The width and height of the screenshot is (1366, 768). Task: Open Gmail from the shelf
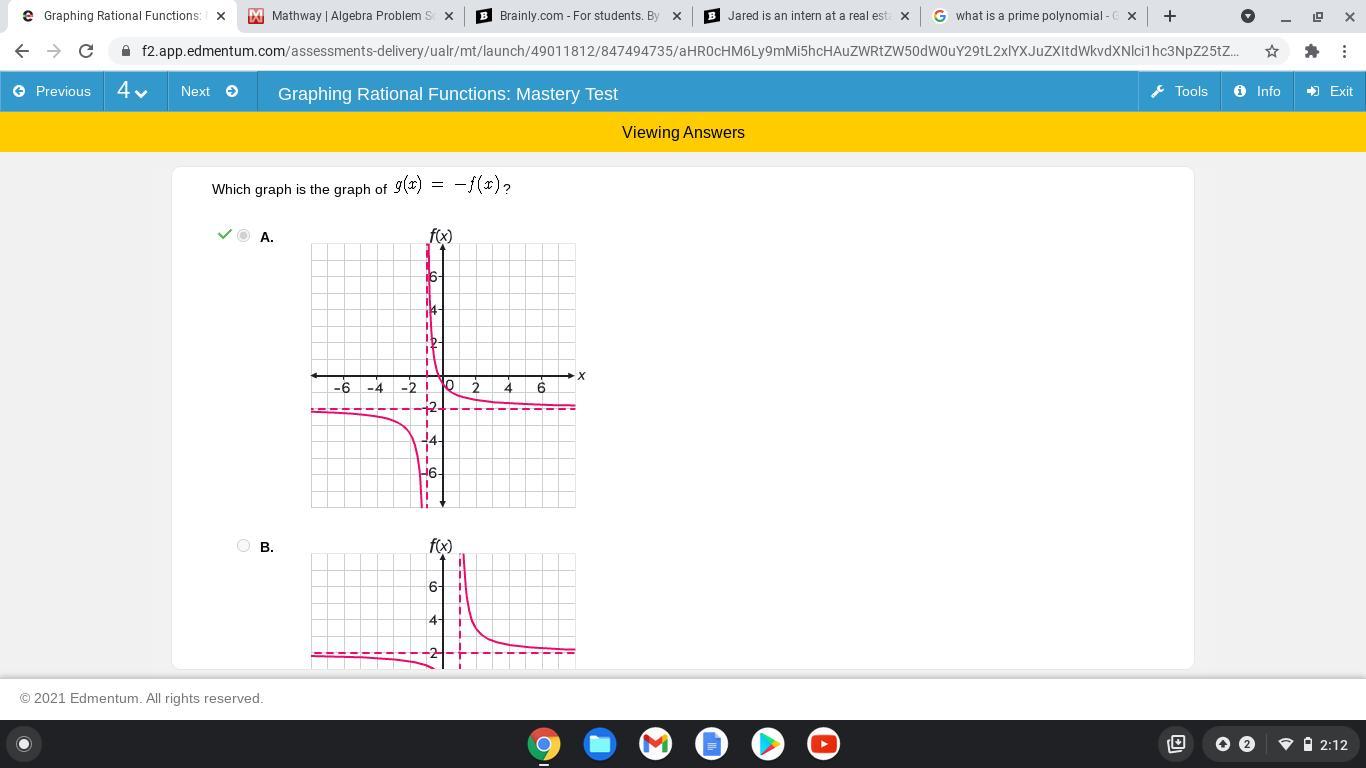[x=656, y=744]
